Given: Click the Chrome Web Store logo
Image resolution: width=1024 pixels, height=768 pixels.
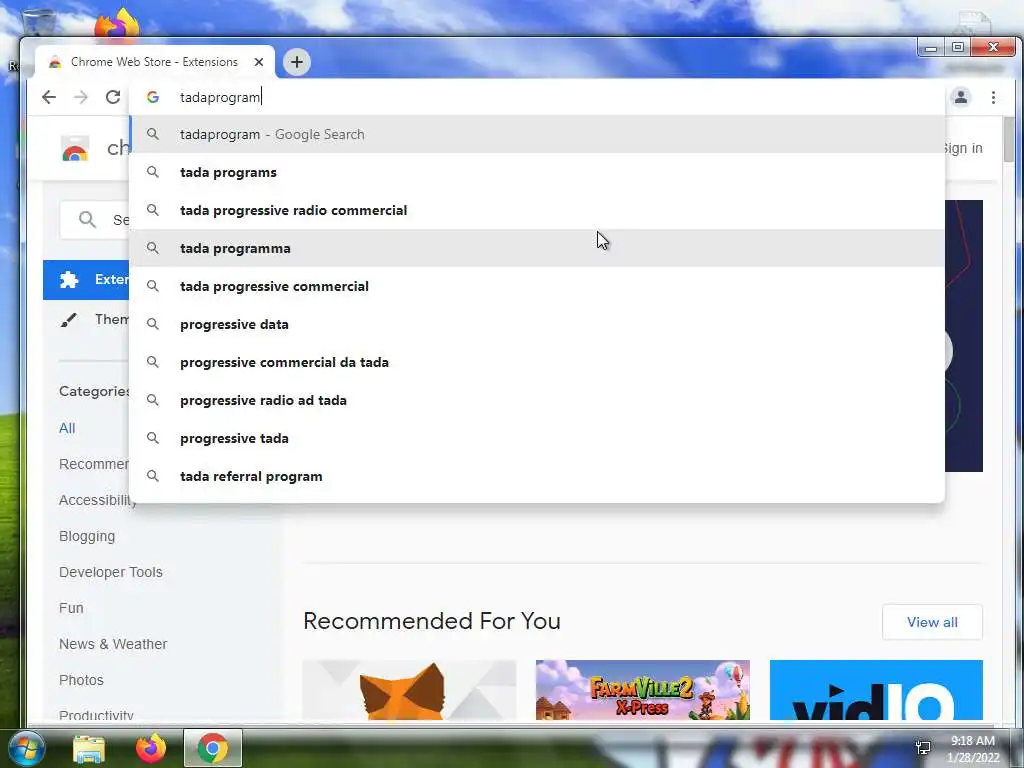Looking at the screenshot, I should pos(74,148).
